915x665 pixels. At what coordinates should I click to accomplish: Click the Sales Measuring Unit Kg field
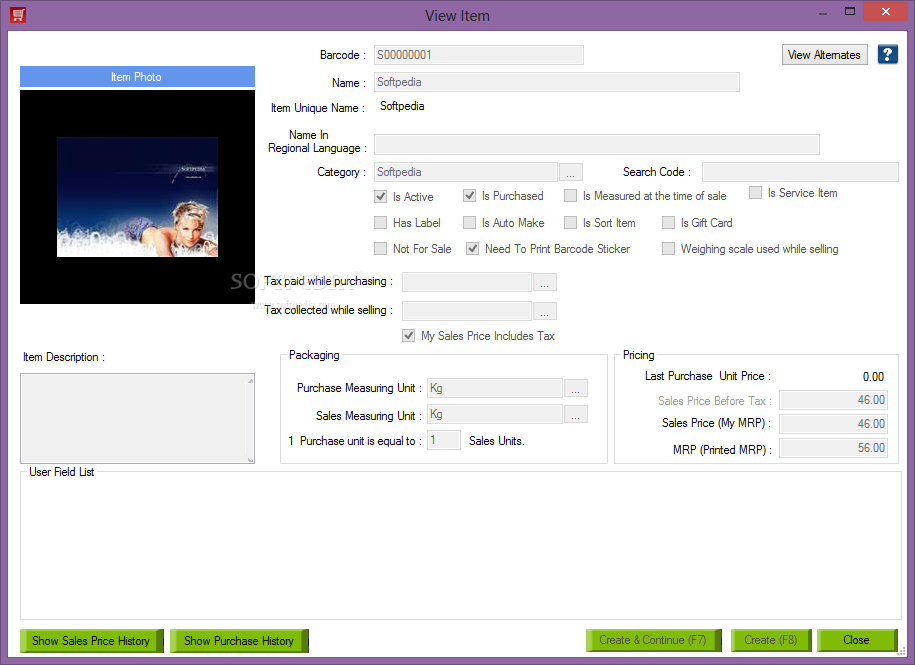tap(495, 414)
